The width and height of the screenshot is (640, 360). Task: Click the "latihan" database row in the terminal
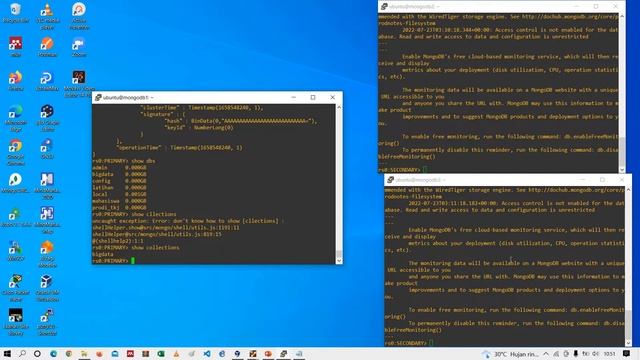(119, 188)
